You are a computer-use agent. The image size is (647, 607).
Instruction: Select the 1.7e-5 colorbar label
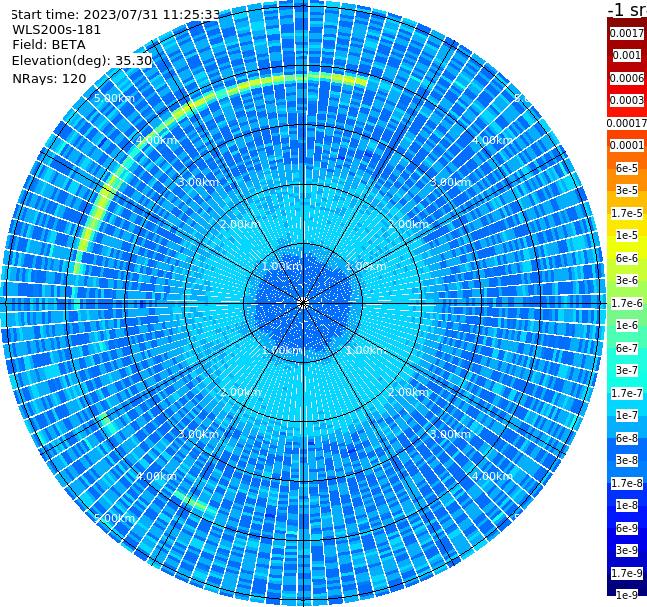coord(627,213)
